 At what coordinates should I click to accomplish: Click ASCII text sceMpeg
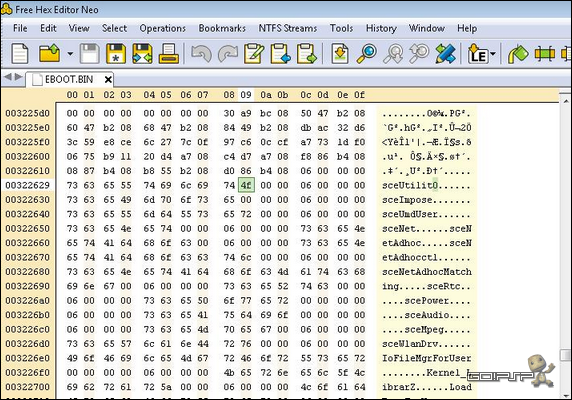(x=424, y=329)
